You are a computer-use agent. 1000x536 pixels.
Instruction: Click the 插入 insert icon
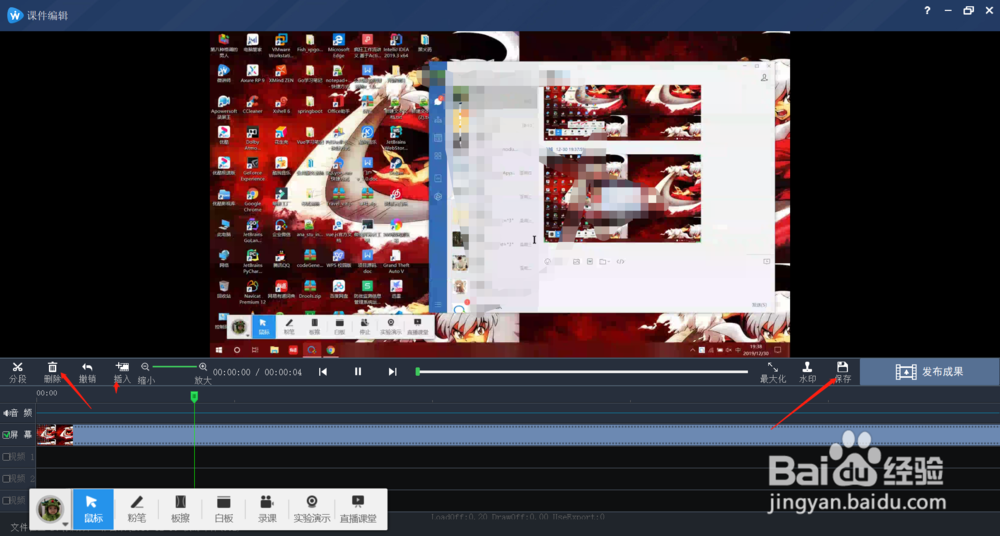122,367
